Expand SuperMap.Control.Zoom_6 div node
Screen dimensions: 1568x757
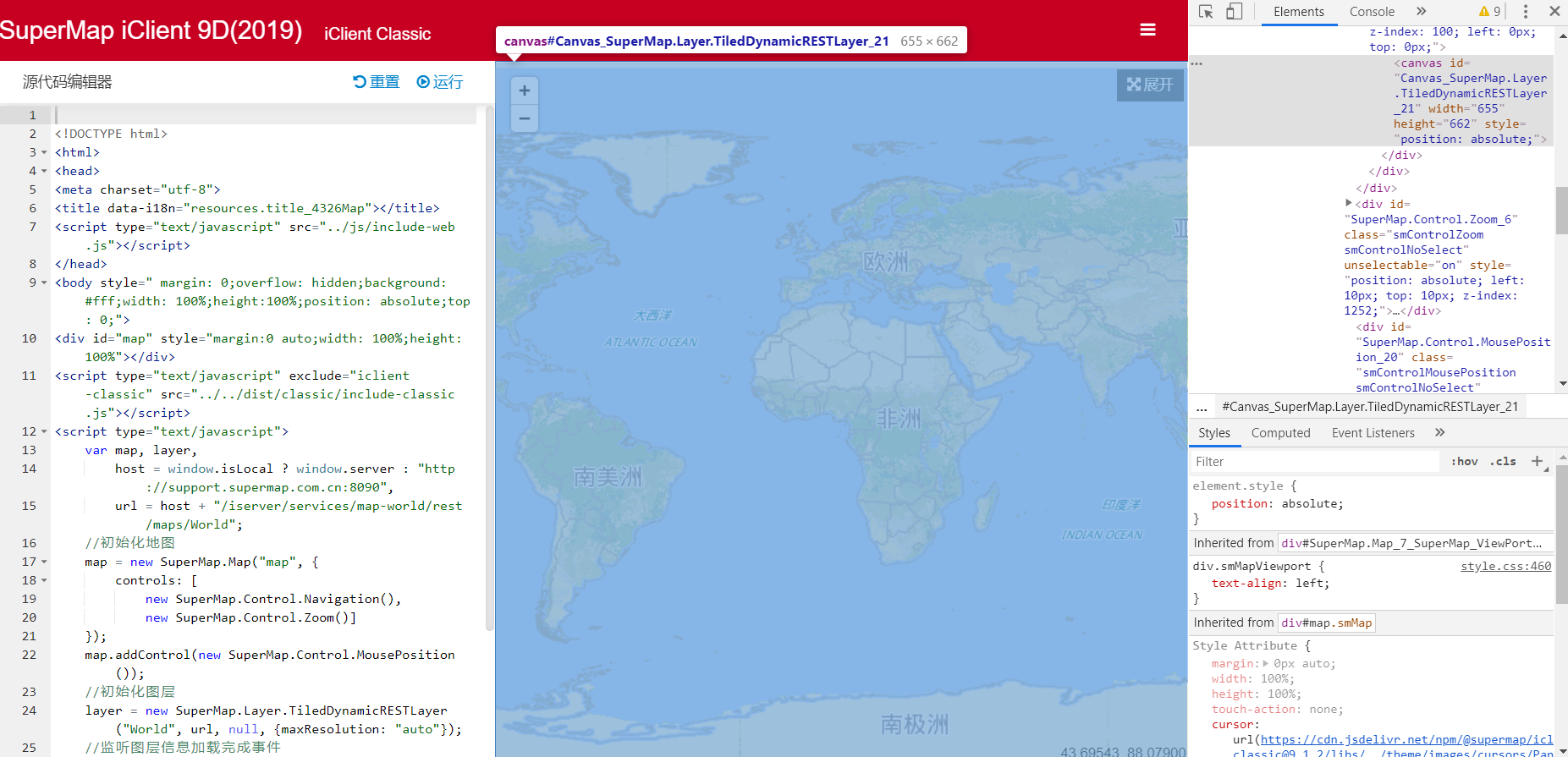(x=1349, y=203)
